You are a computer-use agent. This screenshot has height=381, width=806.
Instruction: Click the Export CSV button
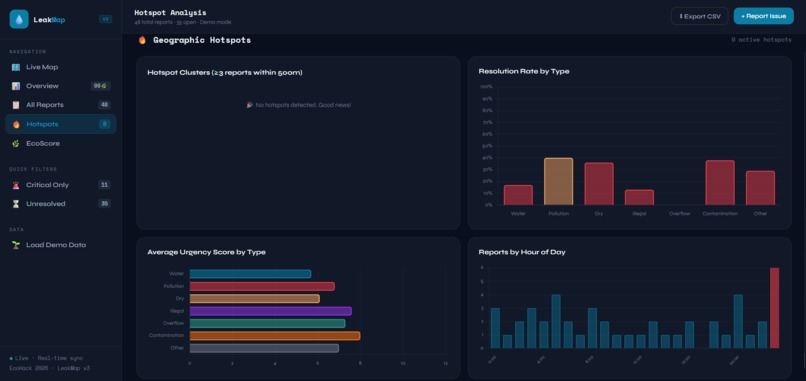699,16
